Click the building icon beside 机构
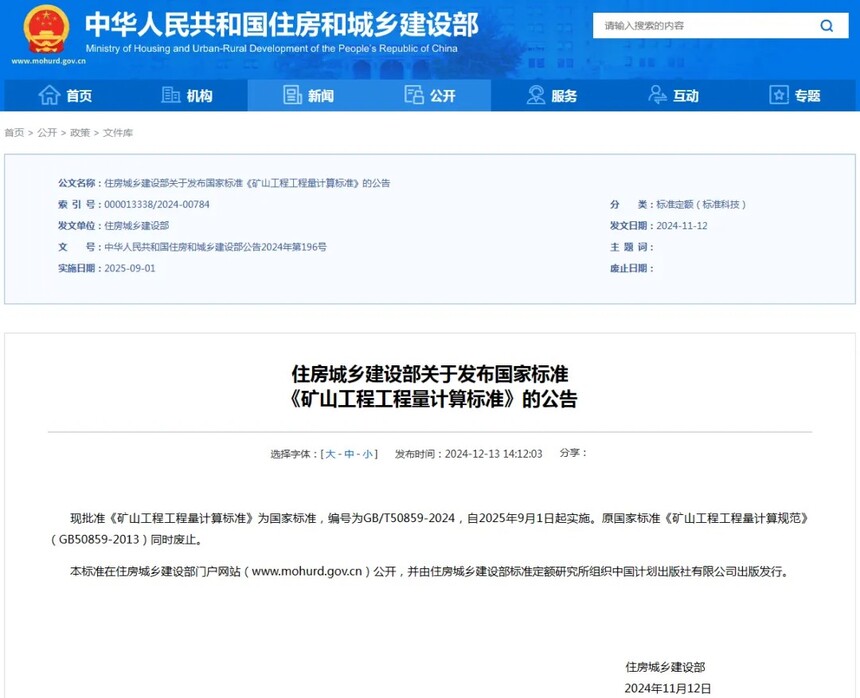 click(x=171, y=95)
